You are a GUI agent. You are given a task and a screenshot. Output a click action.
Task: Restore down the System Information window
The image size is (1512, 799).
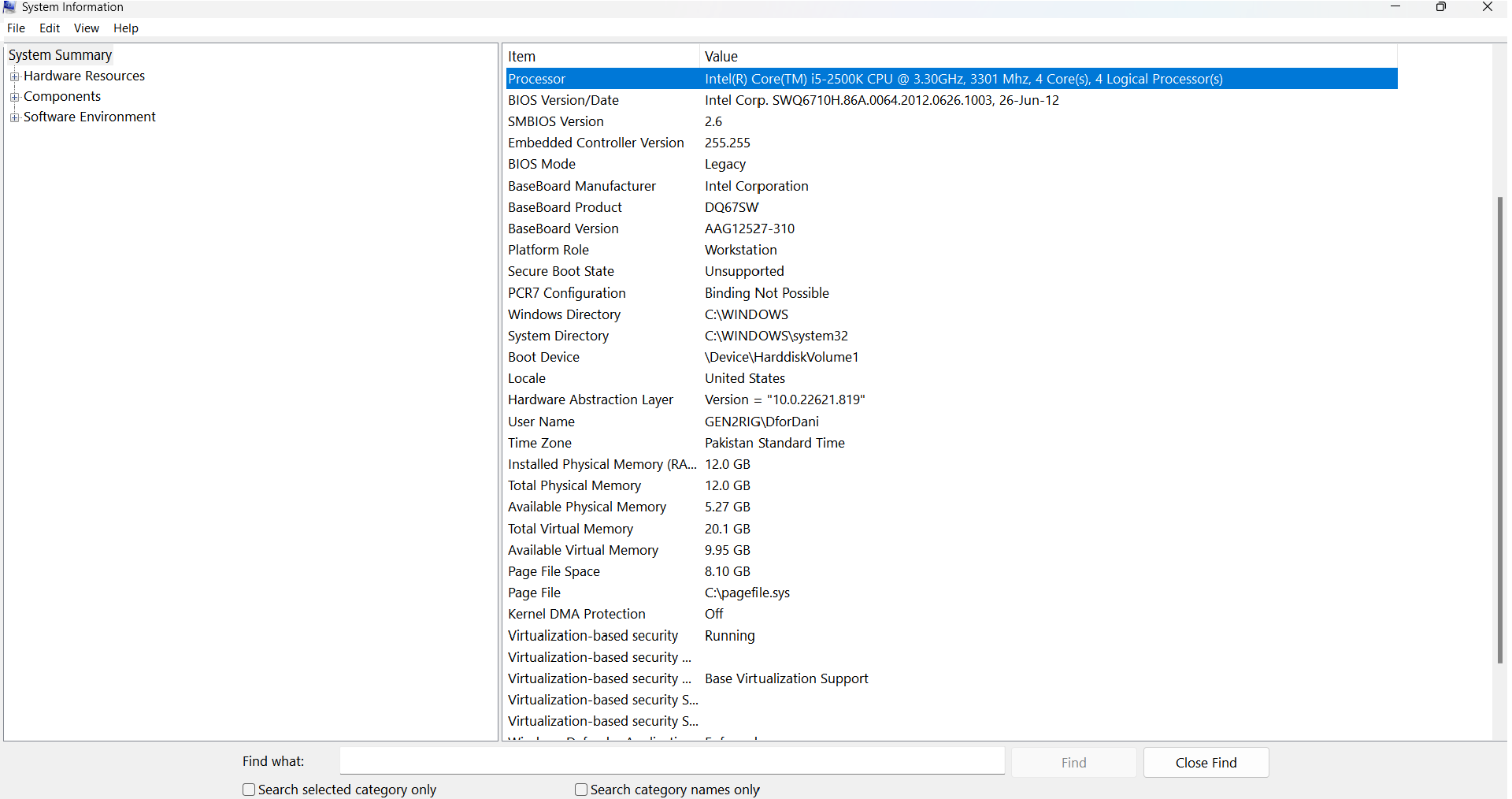pos(1441,7)
